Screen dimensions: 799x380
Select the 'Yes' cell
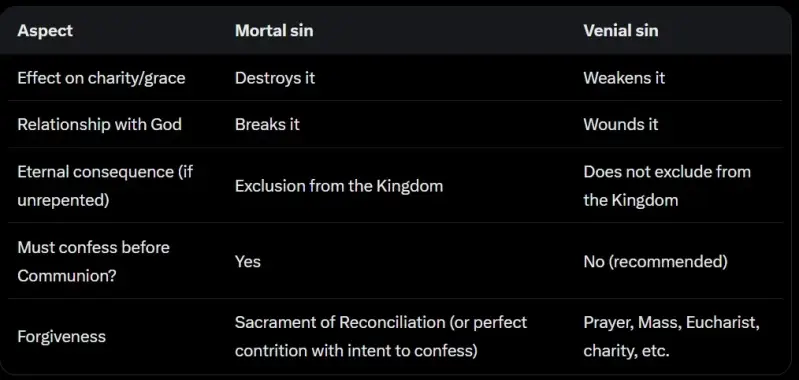248,262
